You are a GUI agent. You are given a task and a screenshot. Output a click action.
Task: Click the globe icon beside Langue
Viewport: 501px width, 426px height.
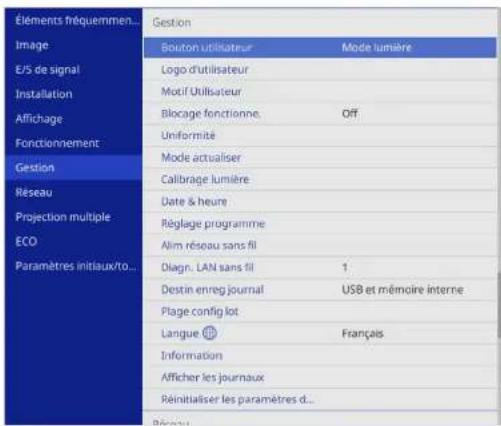click(x=210, y=333)
